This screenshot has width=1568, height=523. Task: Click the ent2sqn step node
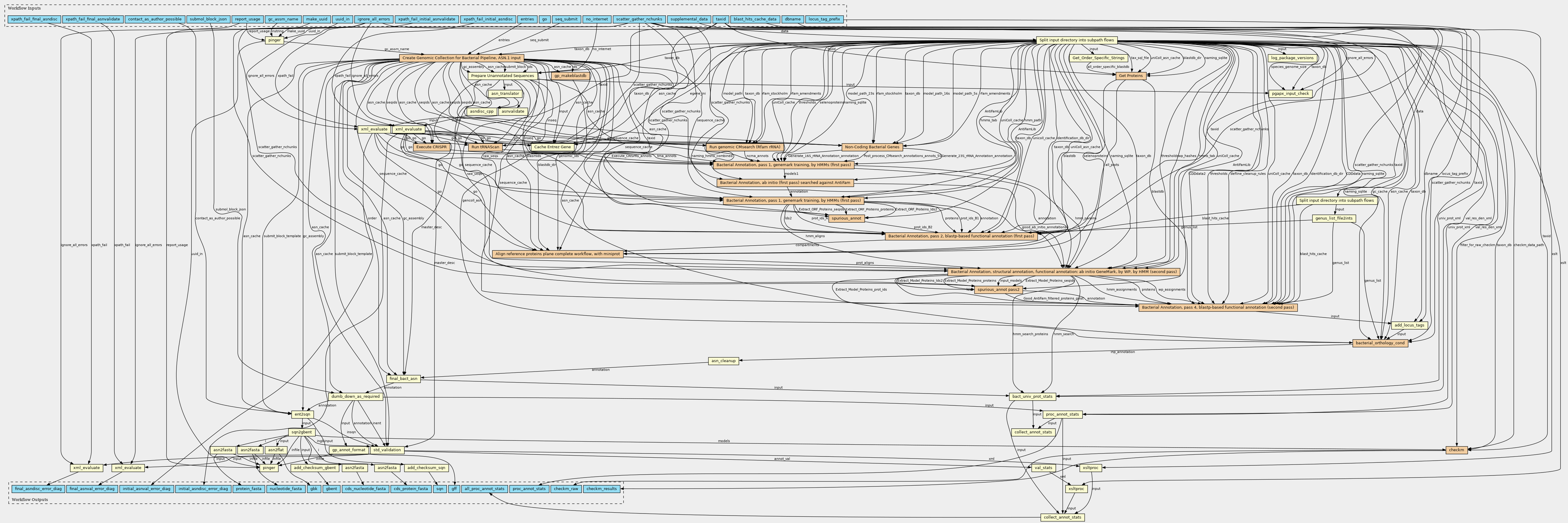coord(302,415)
